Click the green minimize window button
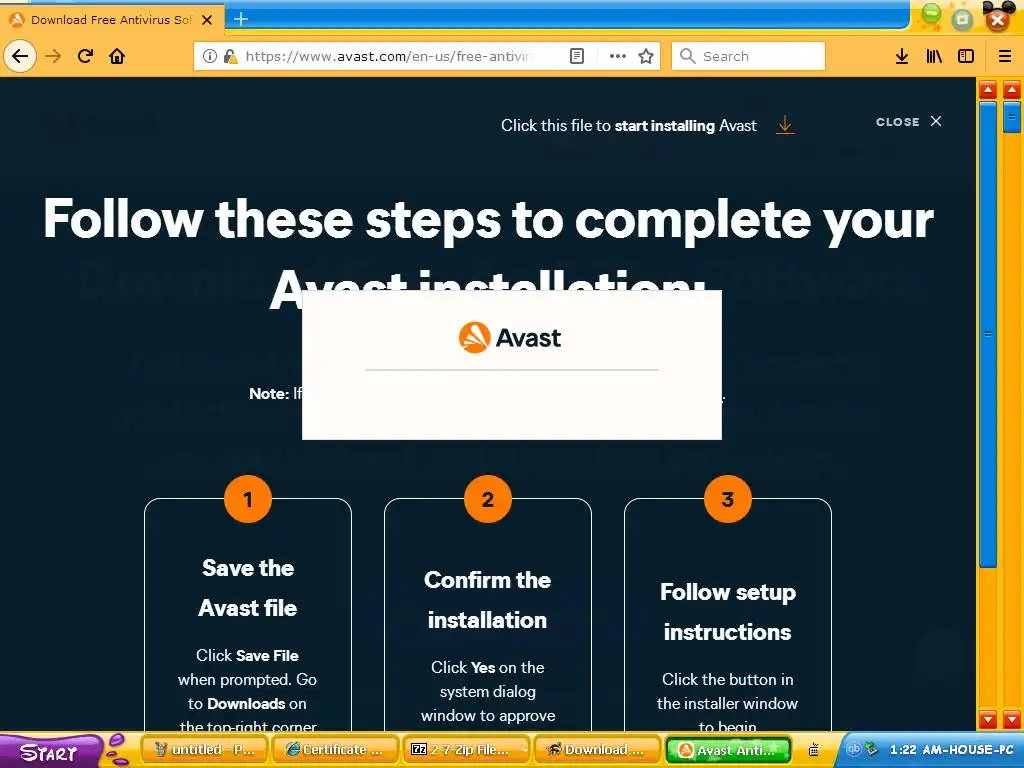 click(x=931, y=15)
